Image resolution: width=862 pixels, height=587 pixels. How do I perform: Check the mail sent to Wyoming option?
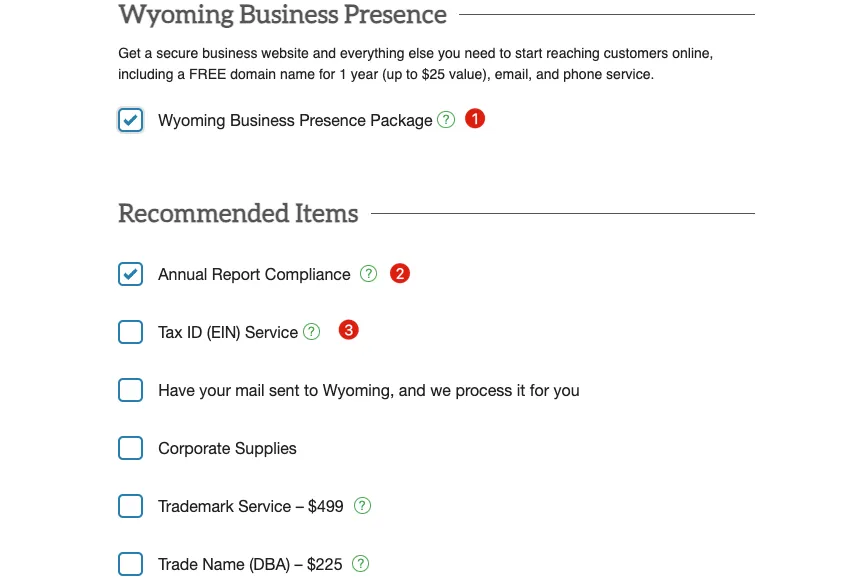pos(131,390)
